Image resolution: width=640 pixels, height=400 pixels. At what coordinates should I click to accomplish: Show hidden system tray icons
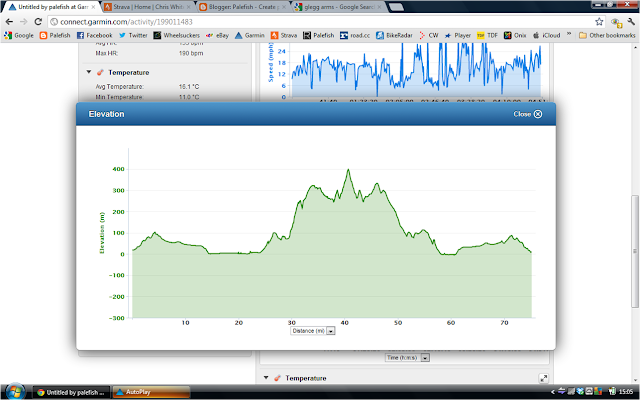coord(553,392)
